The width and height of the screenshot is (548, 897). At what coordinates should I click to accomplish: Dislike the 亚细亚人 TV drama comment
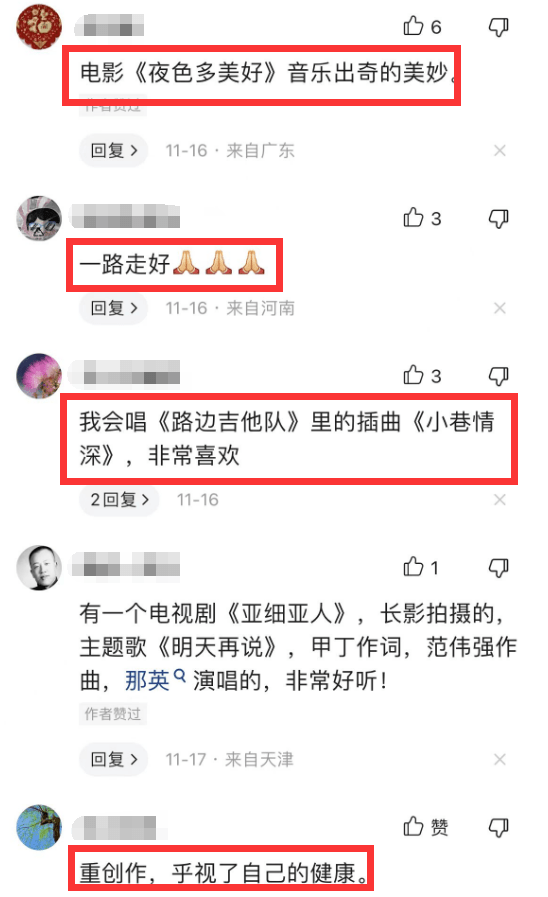(x=498, y=567)
